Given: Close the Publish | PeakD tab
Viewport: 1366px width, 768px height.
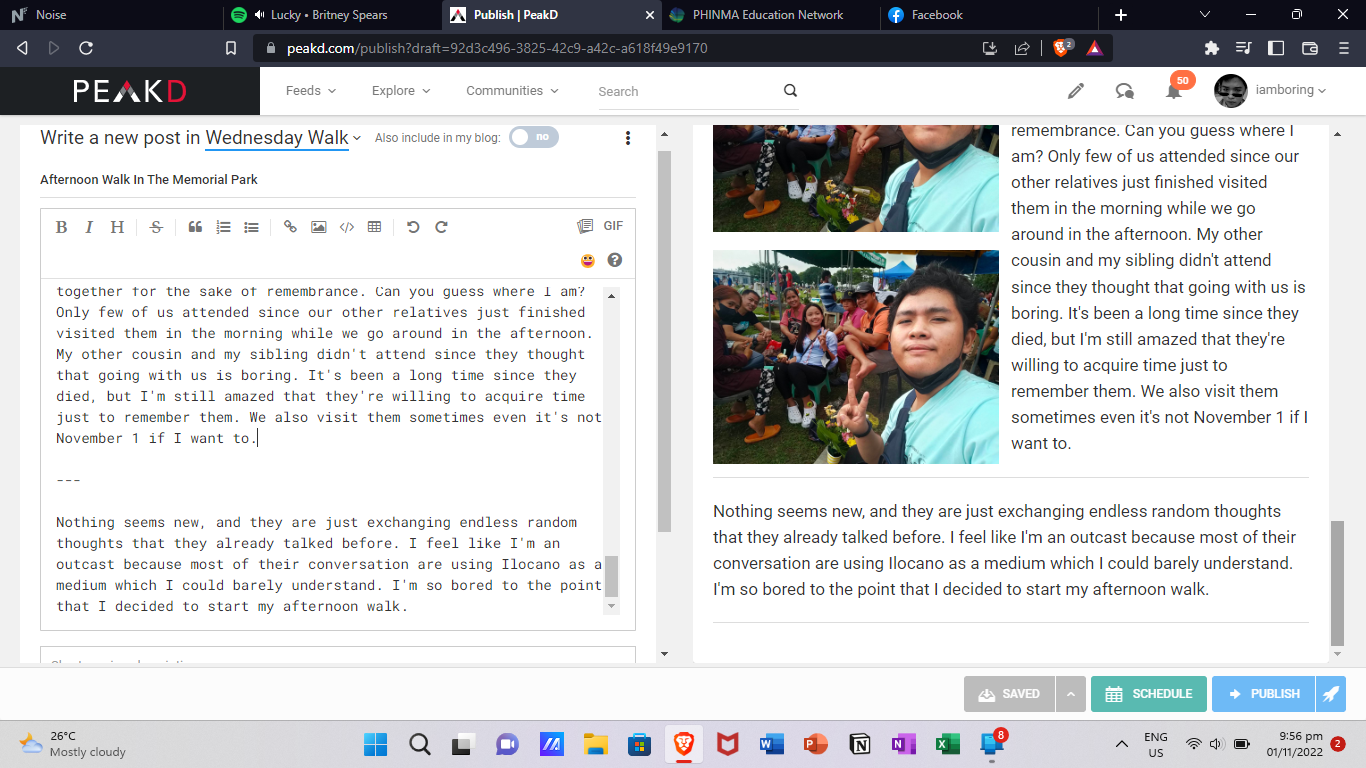Looking at the screenshot, I should tap(649, 15).
